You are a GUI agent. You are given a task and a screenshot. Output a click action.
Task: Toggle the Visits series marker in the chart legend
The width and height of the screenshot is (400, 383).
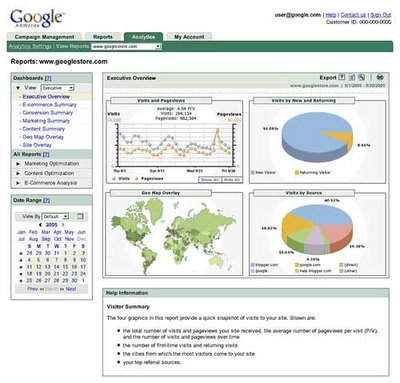[114, 179]
